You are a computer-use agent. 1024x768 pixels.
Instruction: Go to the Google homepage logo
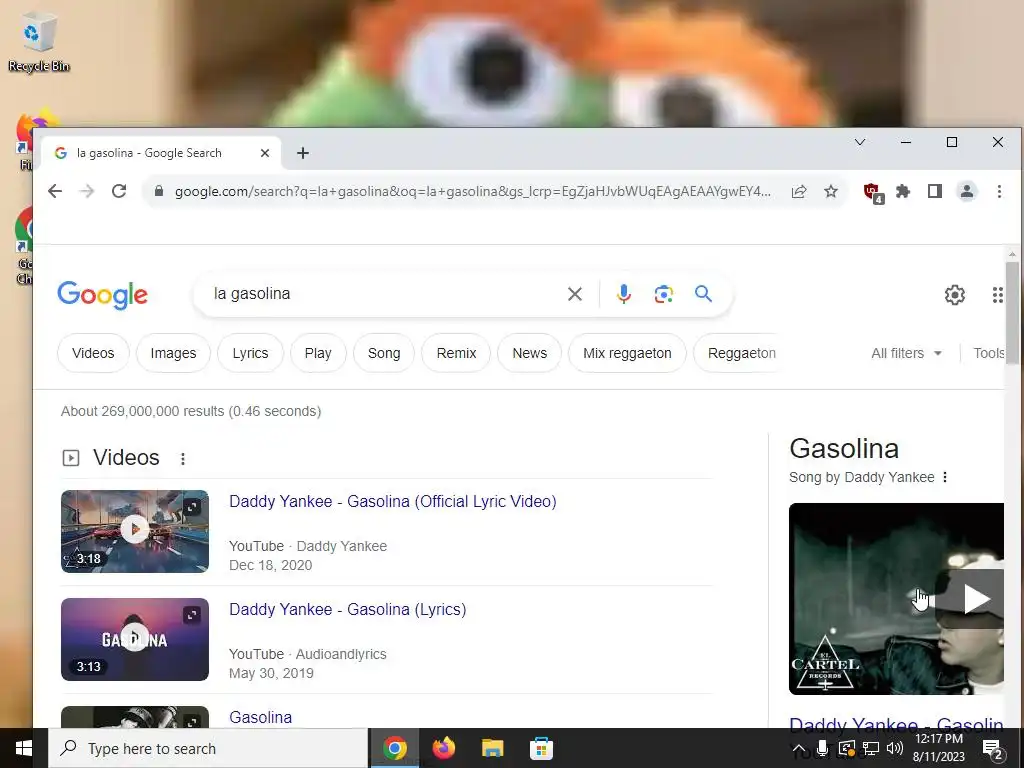103,295
